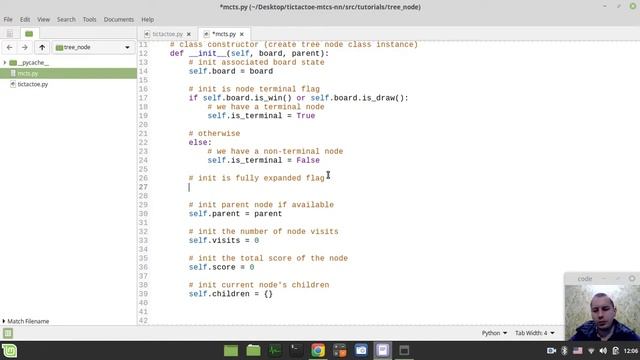Switch to the tictactoe.py tab
The image size is (640, 360).
point(167,34)
